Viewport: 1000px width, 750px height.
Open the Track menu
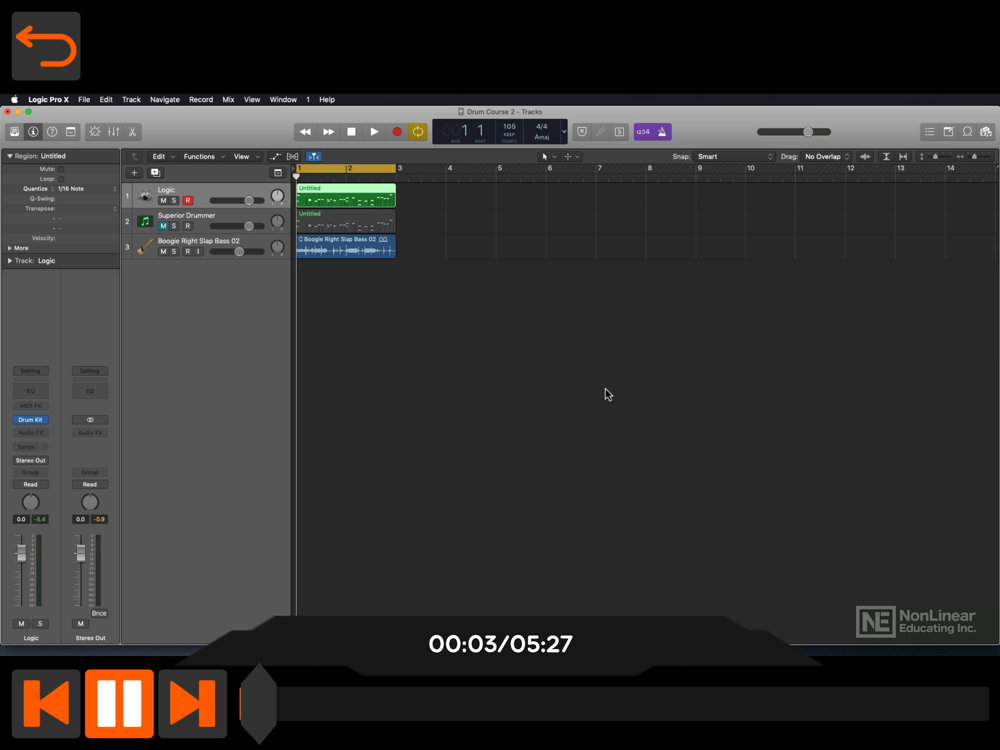click(131, 99)
